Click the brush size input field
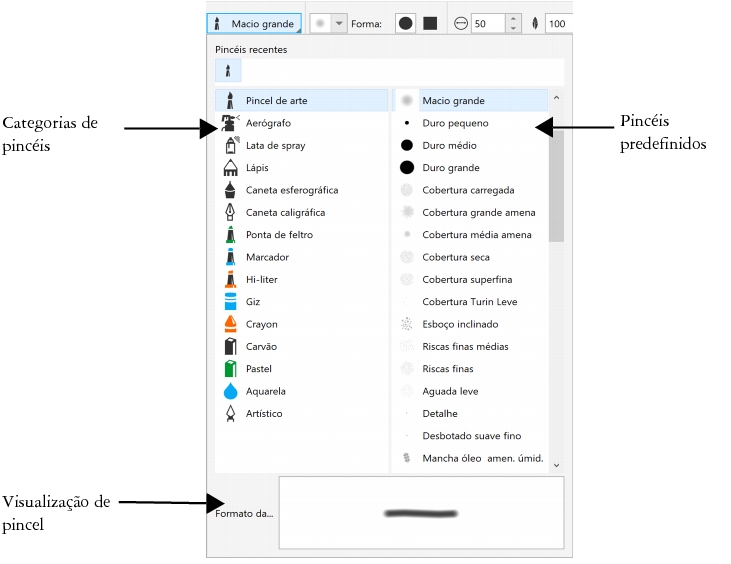This screenshot has width=731, height=564. click(487, 23)
